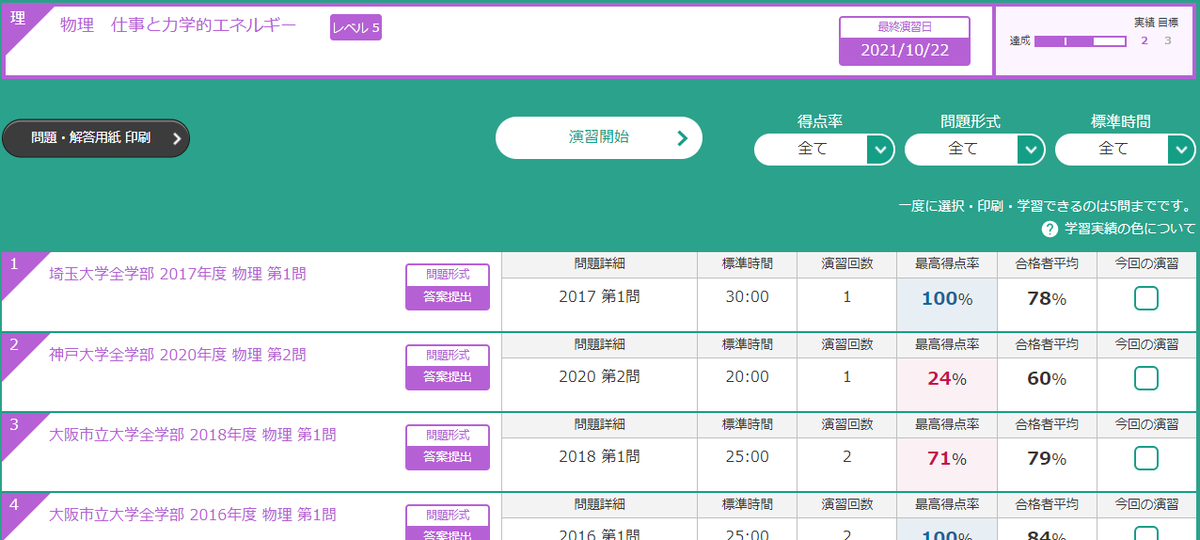Screen dimensions: 1200x540
Task: Click 71% highest score in 大阪市立大学 2018 row
Action: coord(946,458)
